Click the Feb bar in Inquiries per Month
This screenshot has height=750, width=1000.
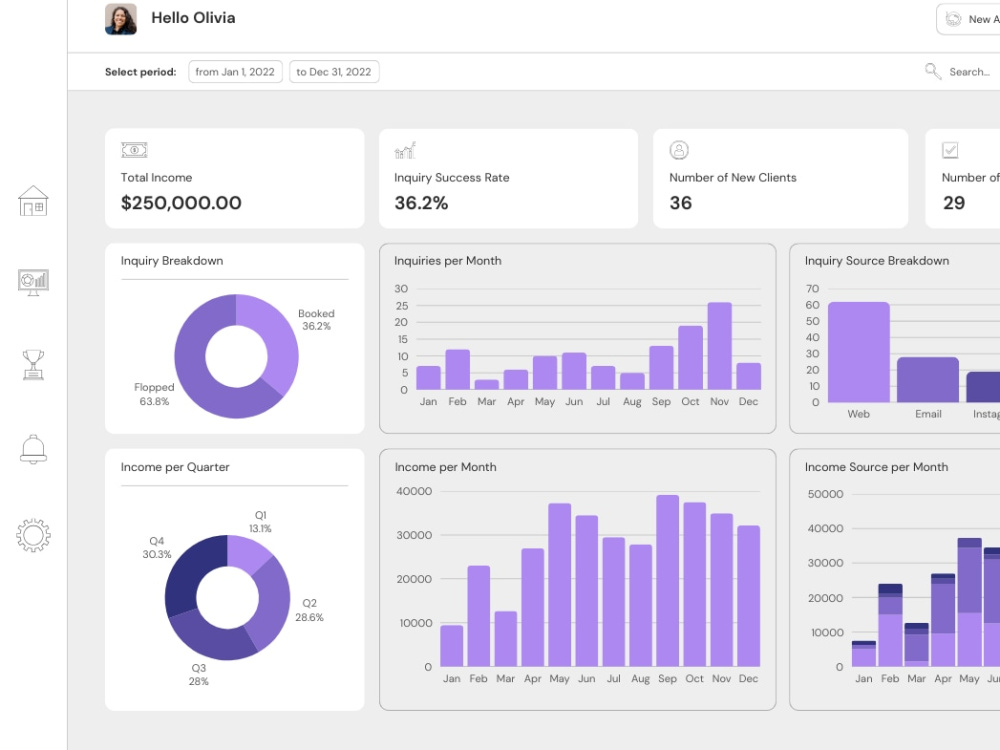457,370
